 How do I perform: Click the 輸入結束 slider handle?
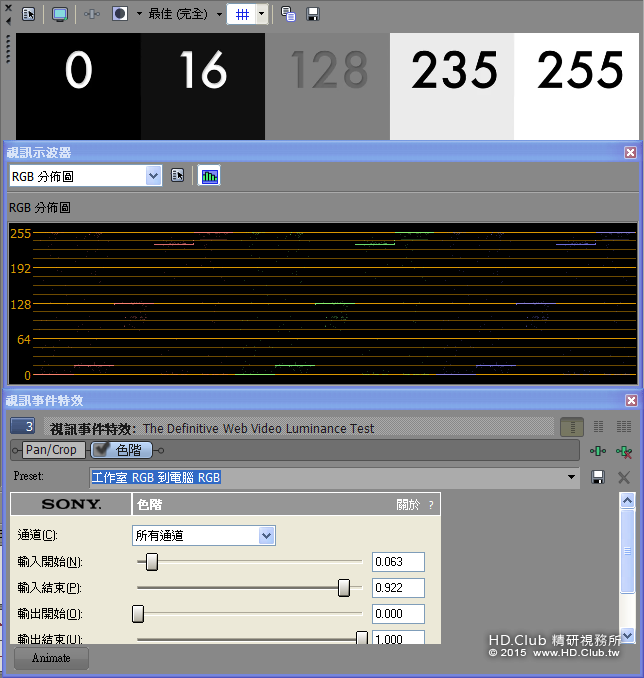click(x=344, y=588)
